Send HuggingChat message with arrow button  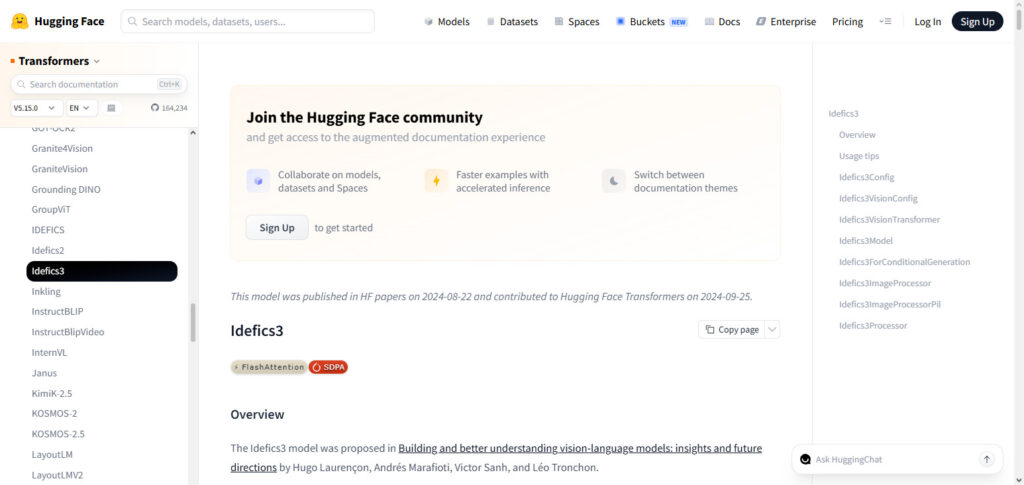(986, 460)
